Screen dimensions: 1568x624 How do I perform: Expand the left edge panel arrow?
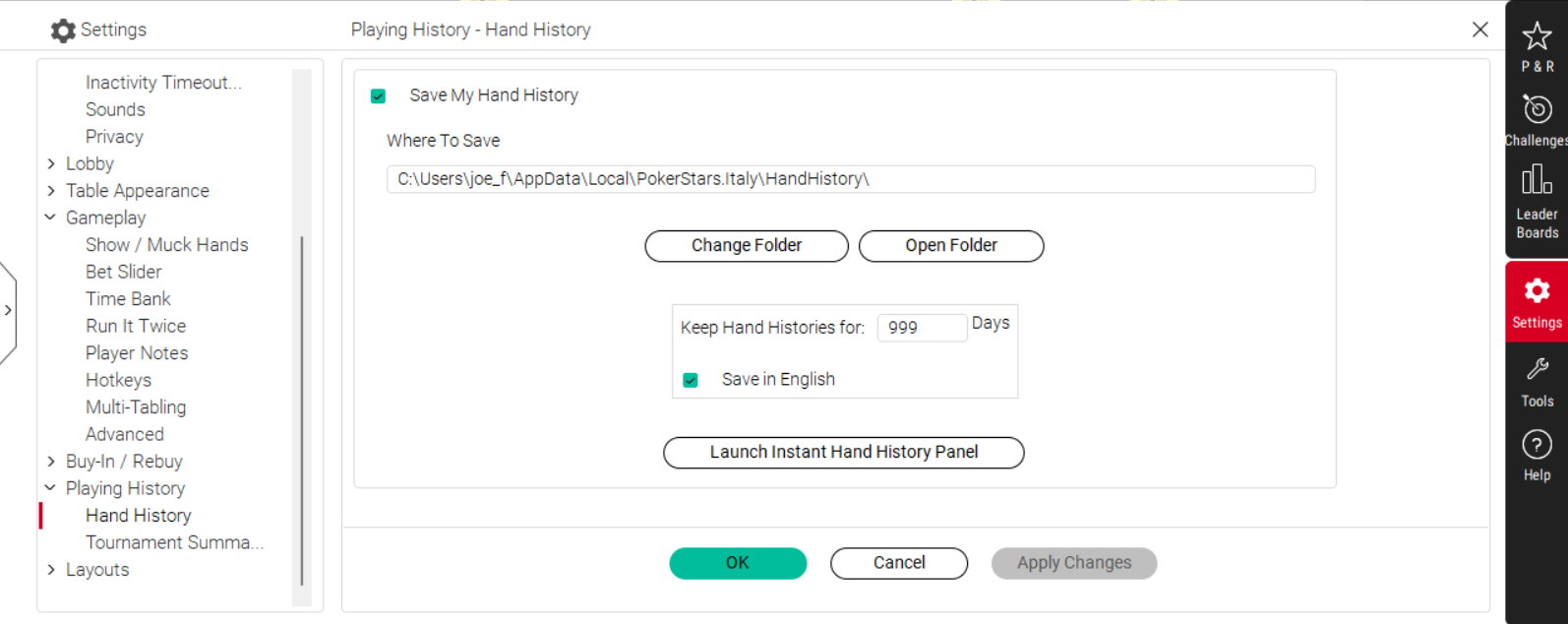[8, 311]
